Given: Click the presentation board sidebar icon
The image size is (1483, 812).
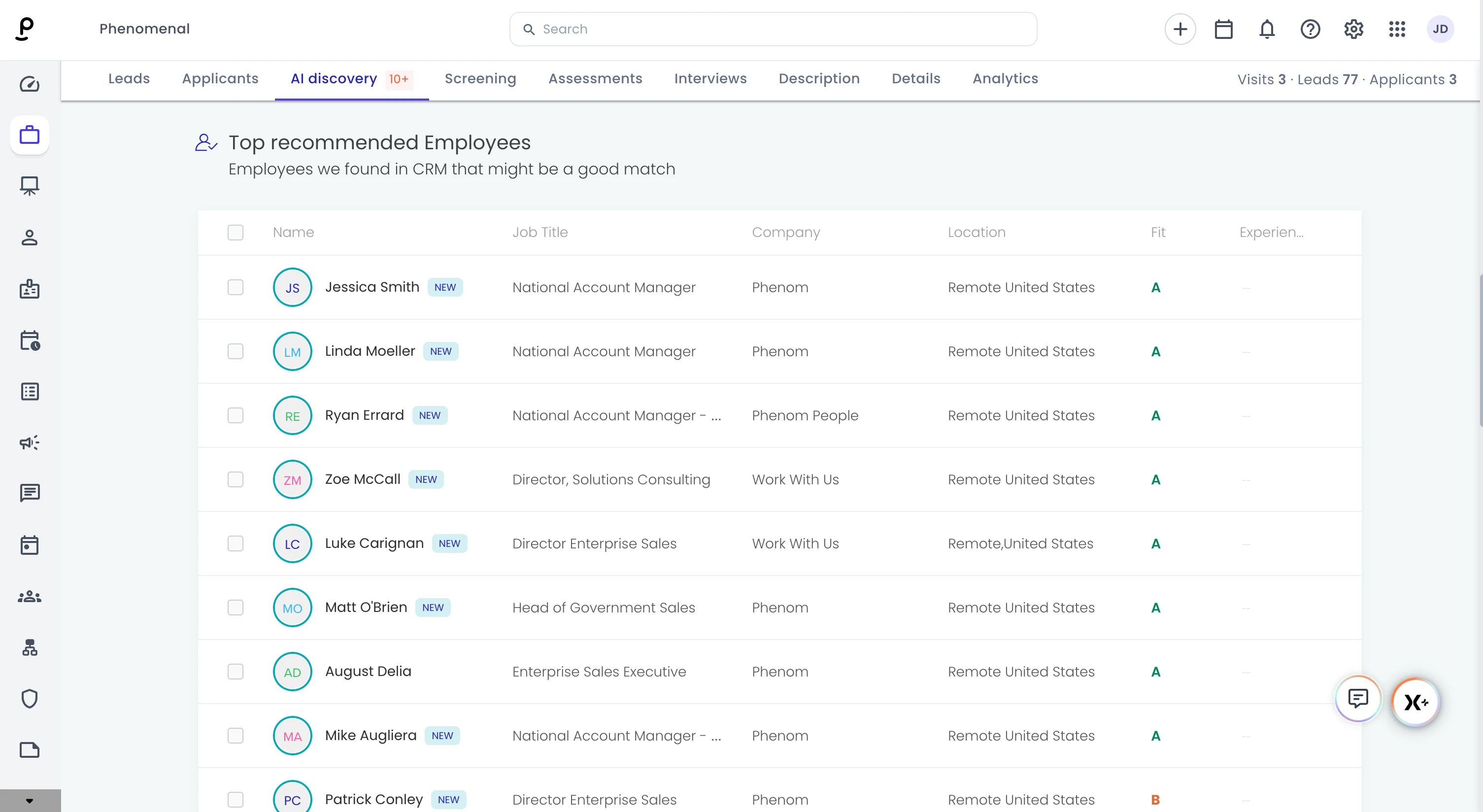Looking at the screenshot, I should pos(30,186).
